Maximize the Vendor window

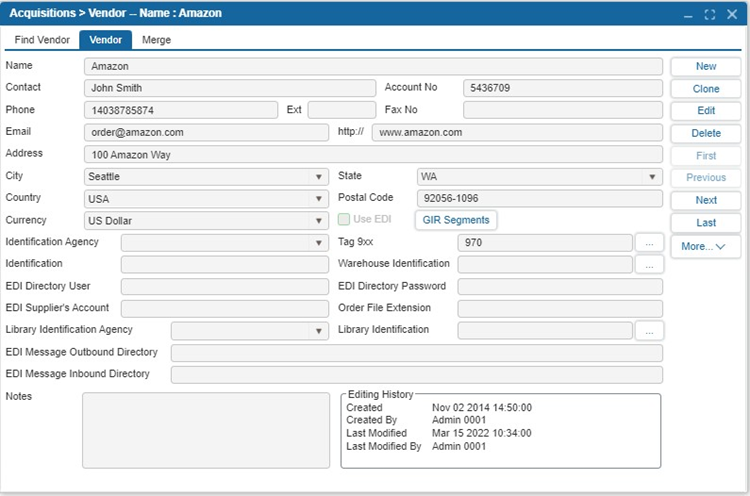click(x=710, y=14)
